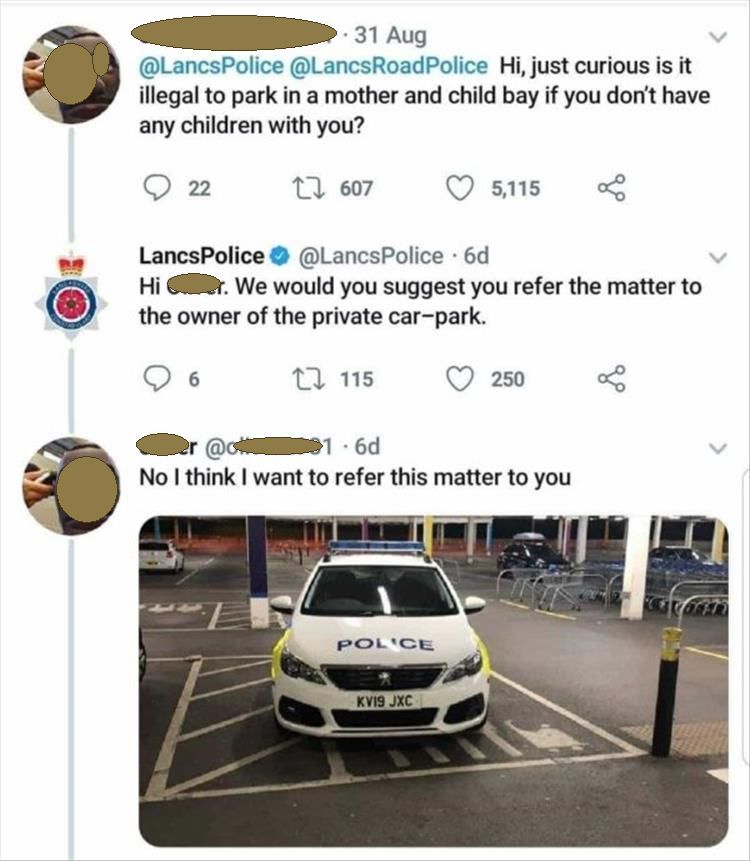Viewport: 750px width, 861px height.
Task: Open dropdown menu on LancsPolice tweet
Action: coord(715,257)
